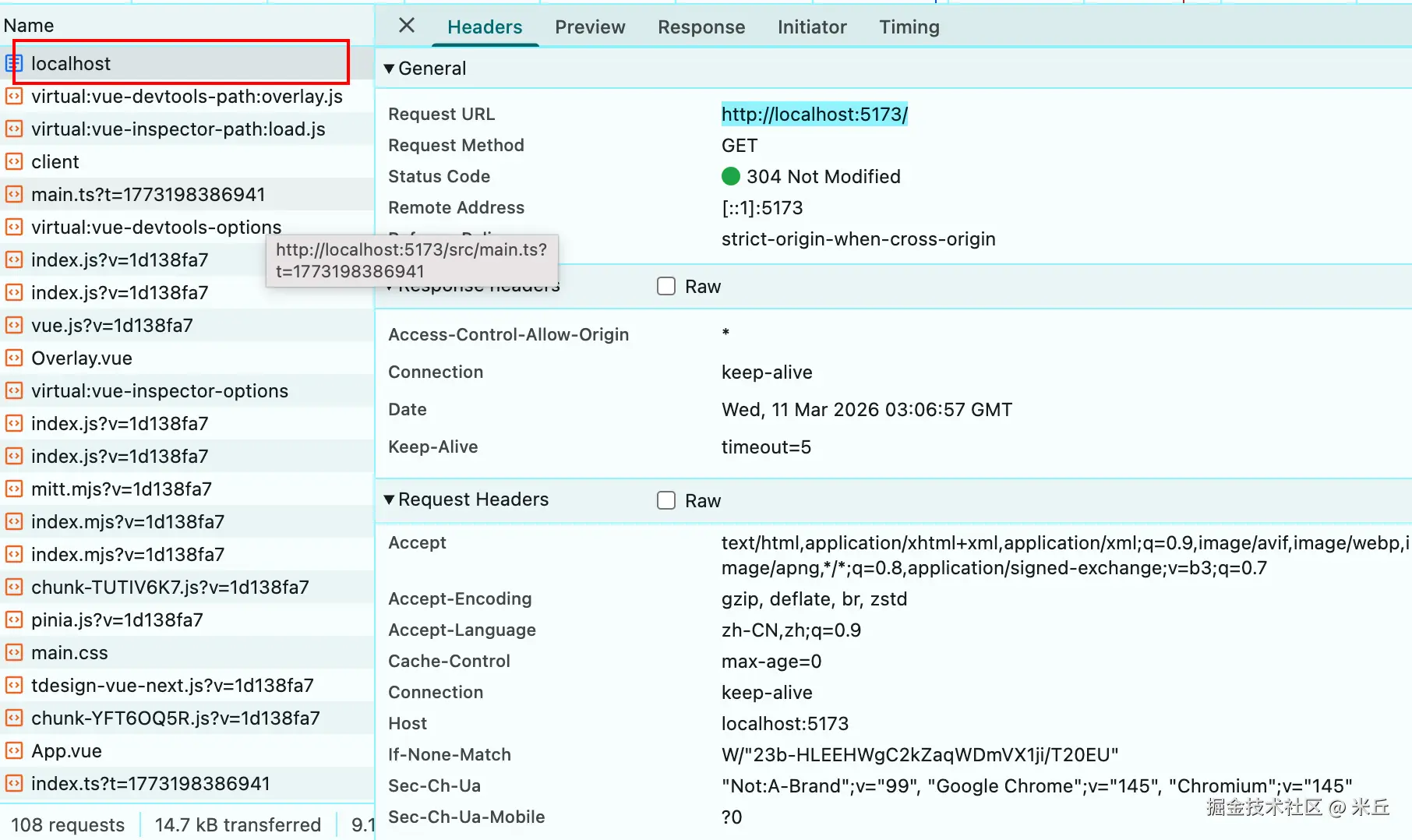Enable Raw view for Response Headers
Viewport: 1412px width, 840px height.
pyautogui.click(x=666, y=286)
